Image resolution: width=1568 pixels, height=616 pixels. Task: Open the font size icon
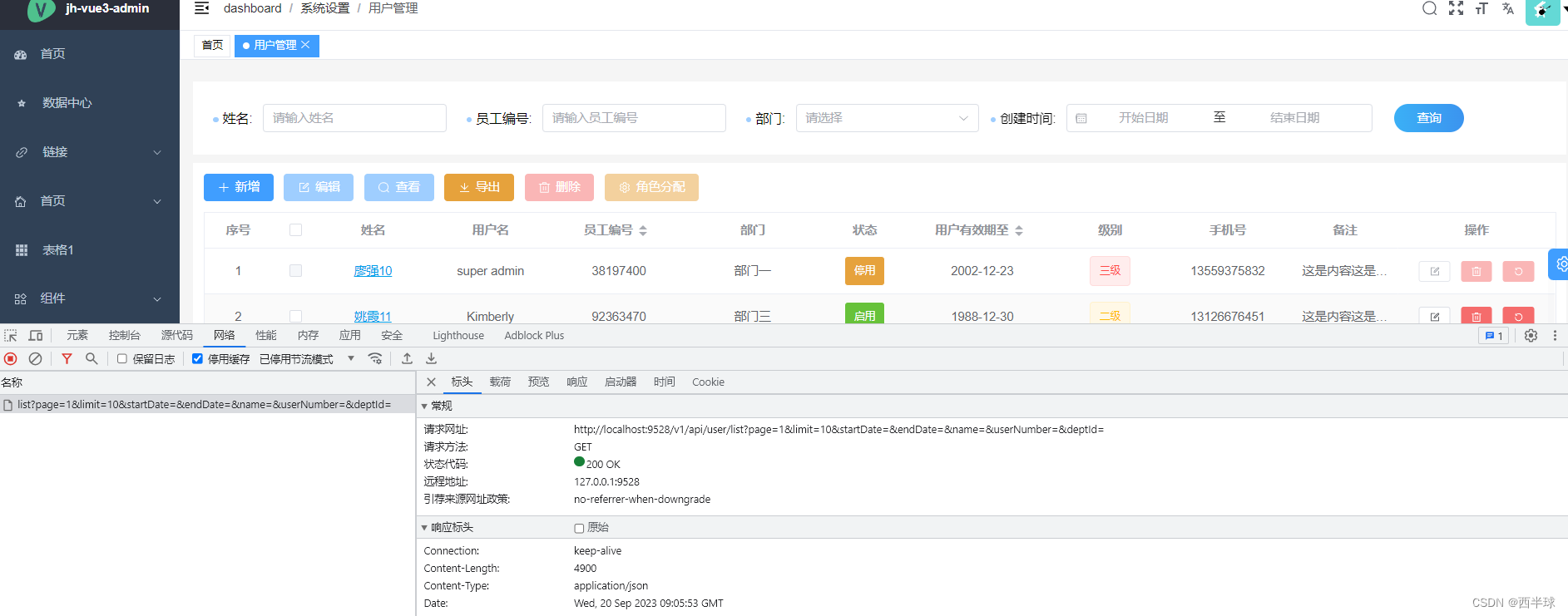(x=1481, y=8)
